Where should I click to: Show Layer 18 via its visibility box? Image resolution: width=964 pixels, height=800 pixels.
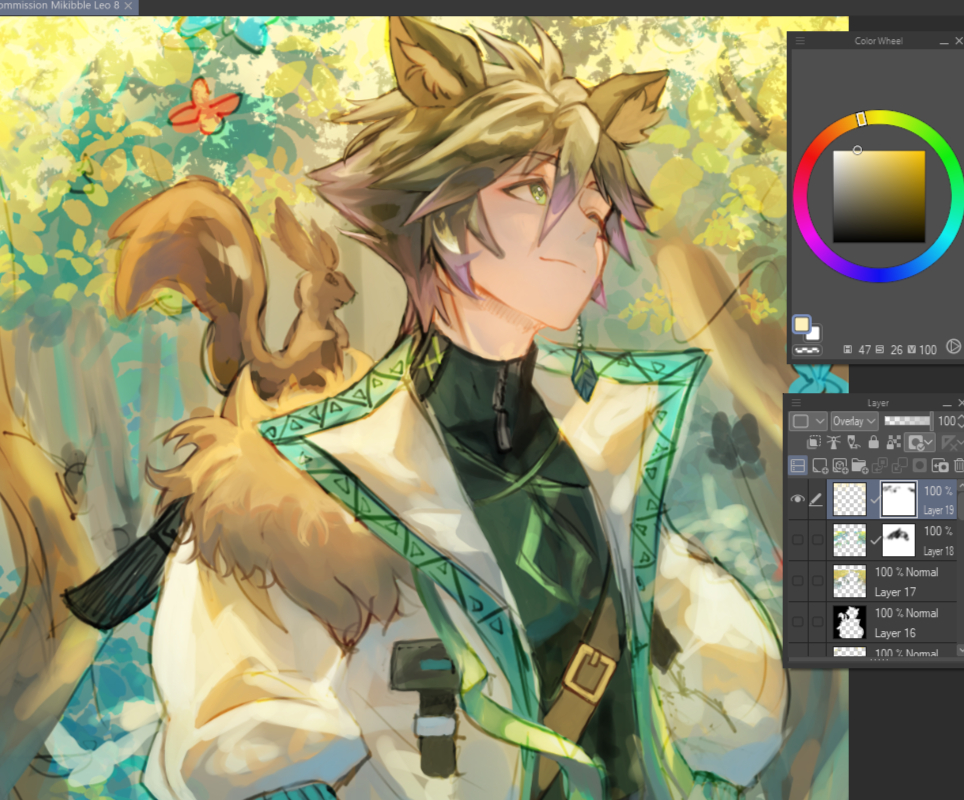[x=798, y=540]
